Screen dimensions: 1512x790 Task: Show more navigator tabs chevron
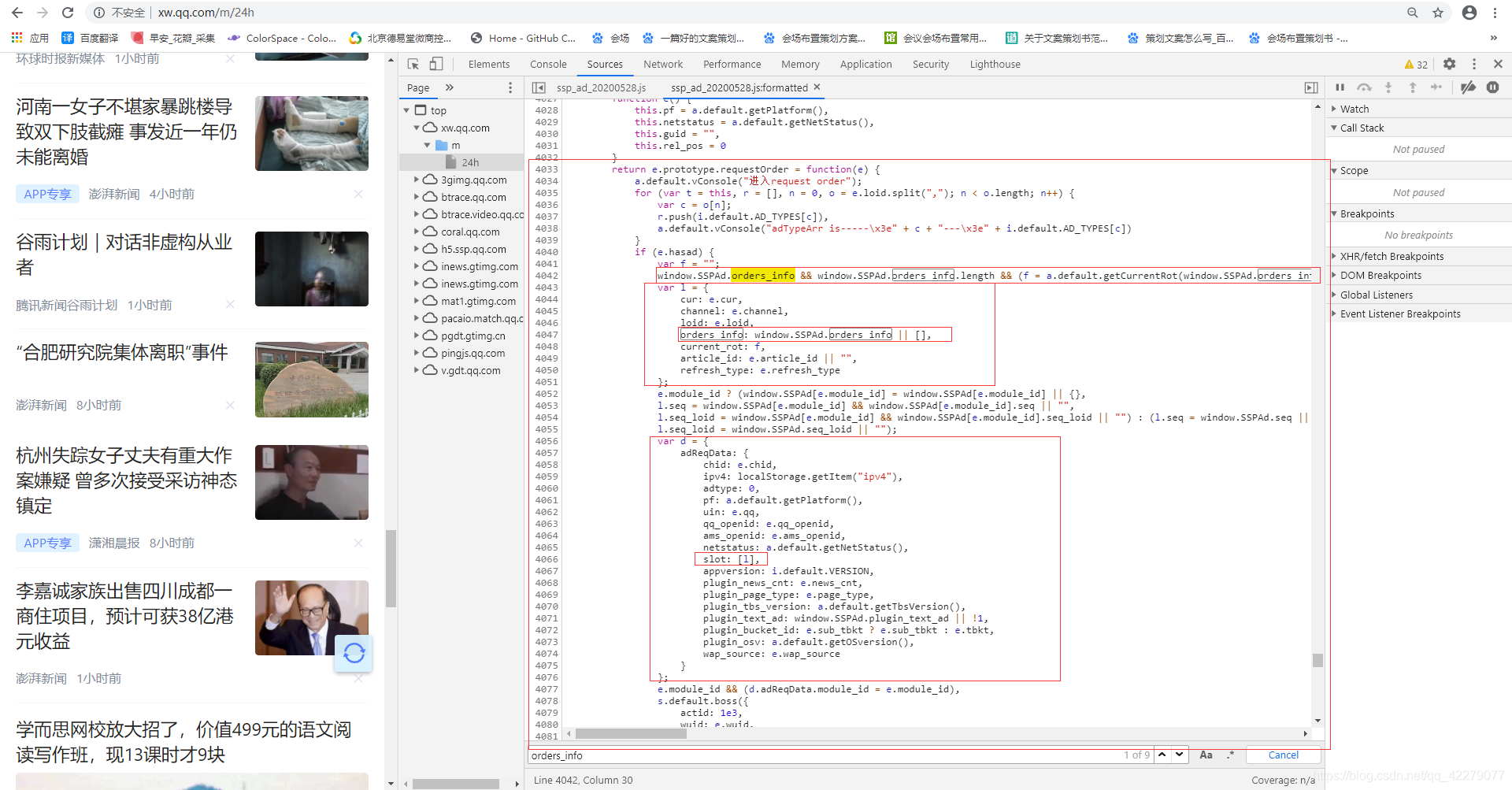click(x=450, y=87)
